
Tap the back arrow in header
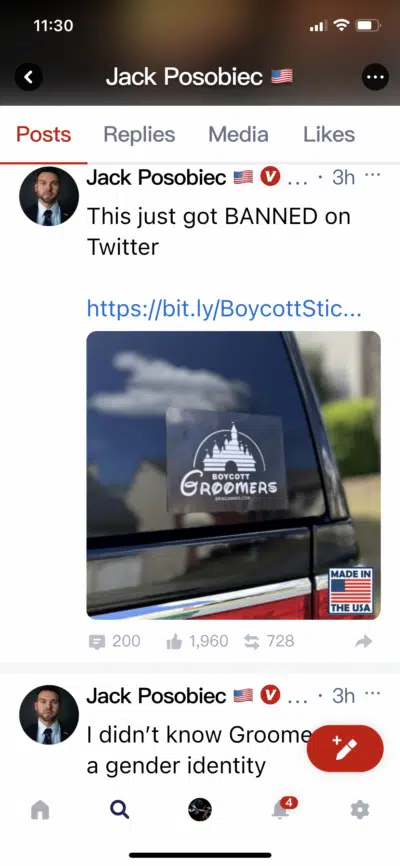pyautogui.click(x=29, y=77)
